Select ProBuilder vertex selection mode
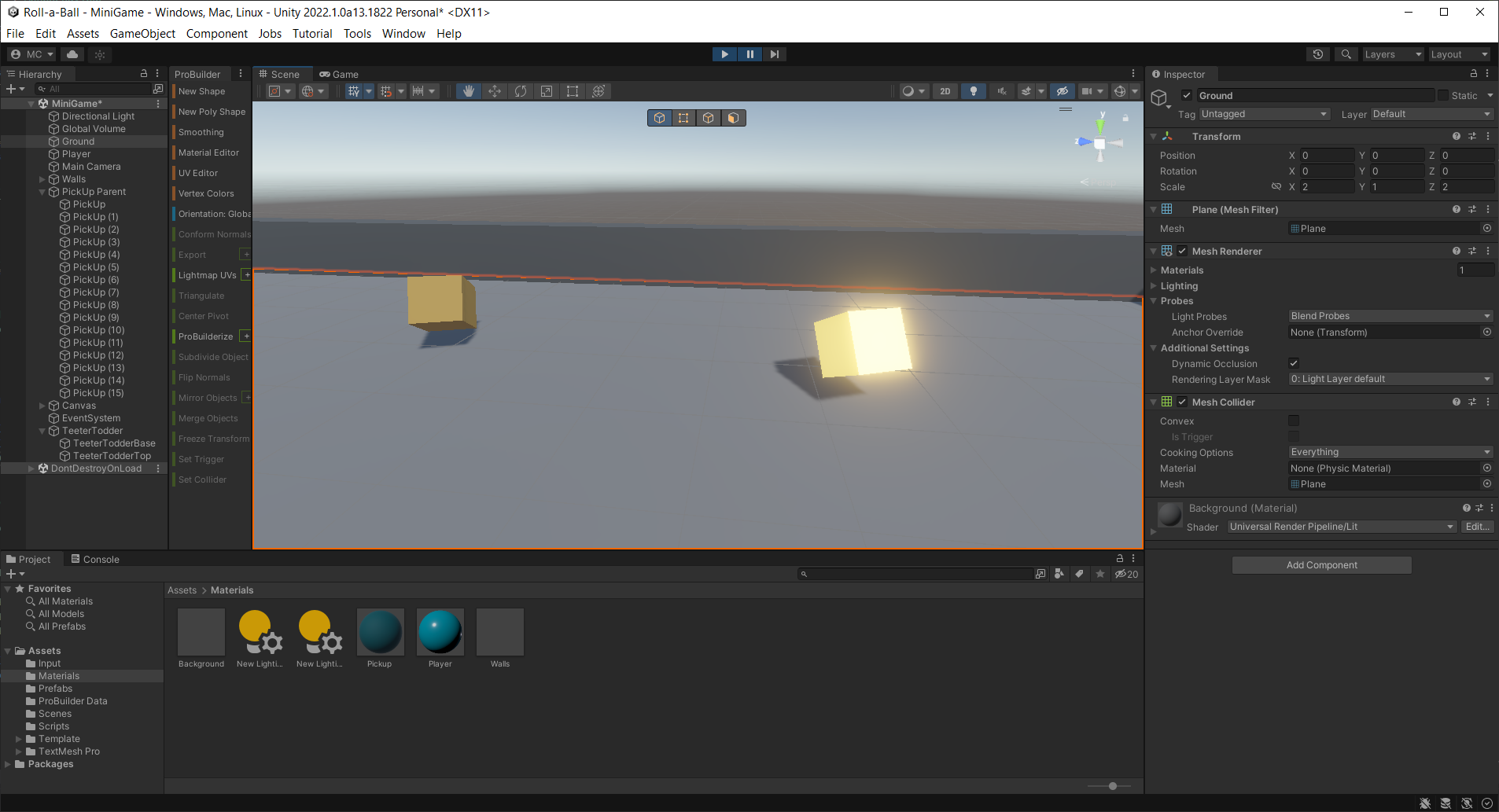 tap(683, 118)
